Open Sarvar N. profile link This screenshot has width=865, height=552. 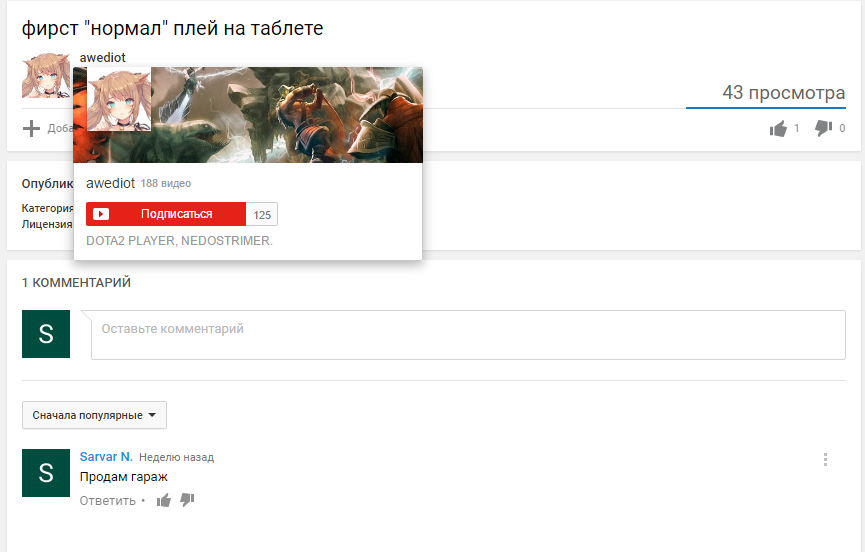point(106,457)
